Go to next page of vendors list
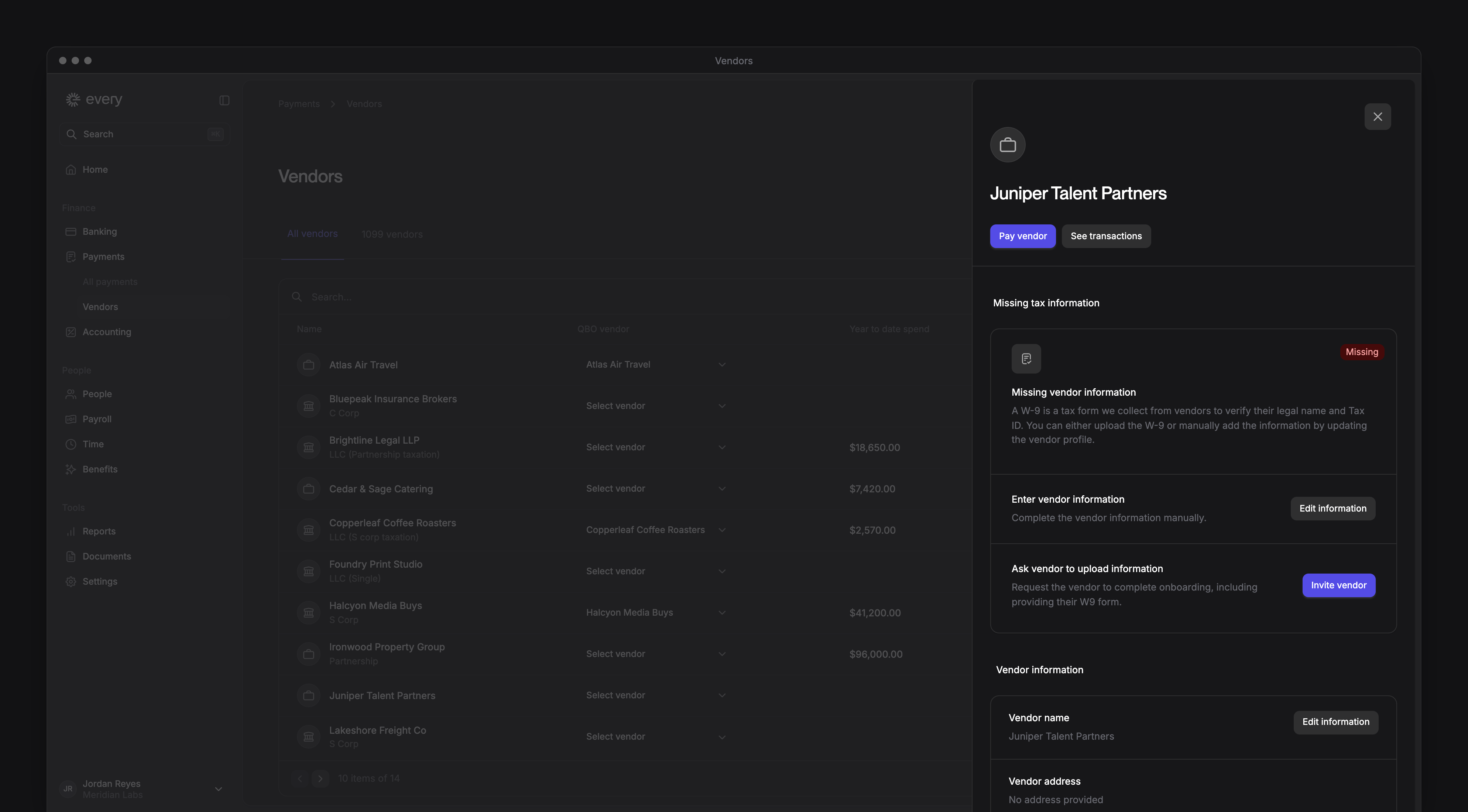 pos(320,779)
